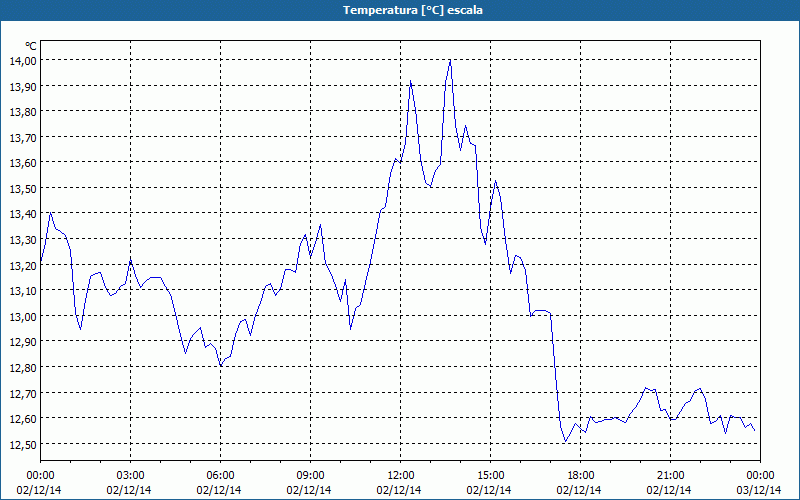
Task: Click the 18:00 time axis label
Action: pyautogui.click(x=581, y=476)
